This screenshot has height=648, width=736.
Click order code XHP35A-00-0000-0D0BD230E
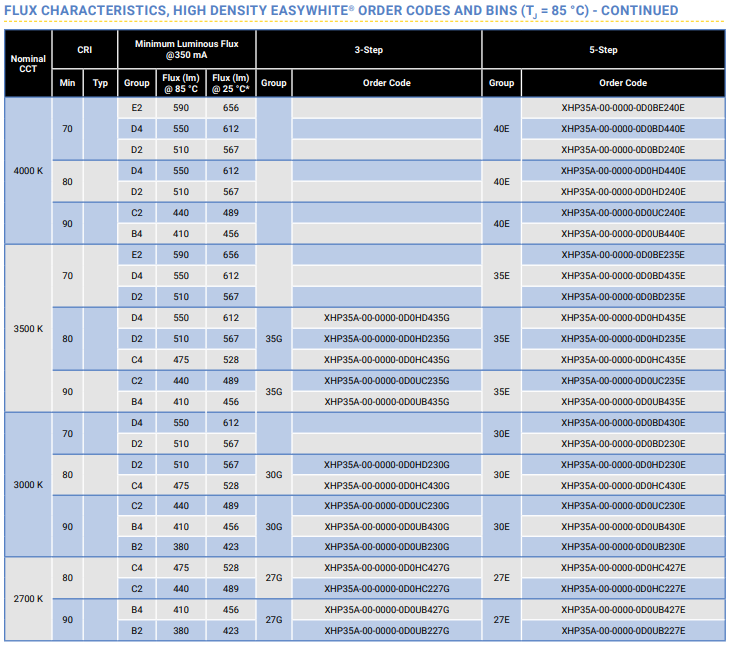(x=623, y=444)
